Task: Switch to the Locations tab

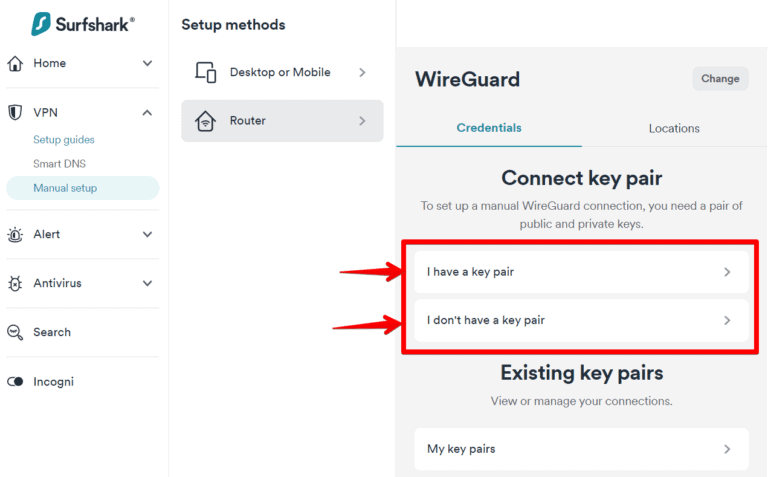Action: coord(674,129)
